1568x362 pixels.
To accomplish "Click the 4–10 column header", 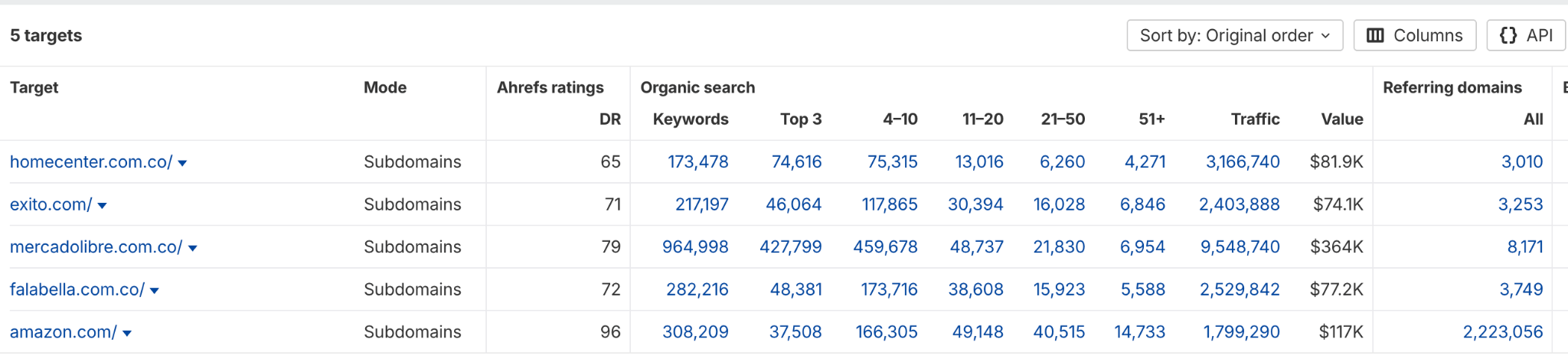I will click(x=900, y=119).
